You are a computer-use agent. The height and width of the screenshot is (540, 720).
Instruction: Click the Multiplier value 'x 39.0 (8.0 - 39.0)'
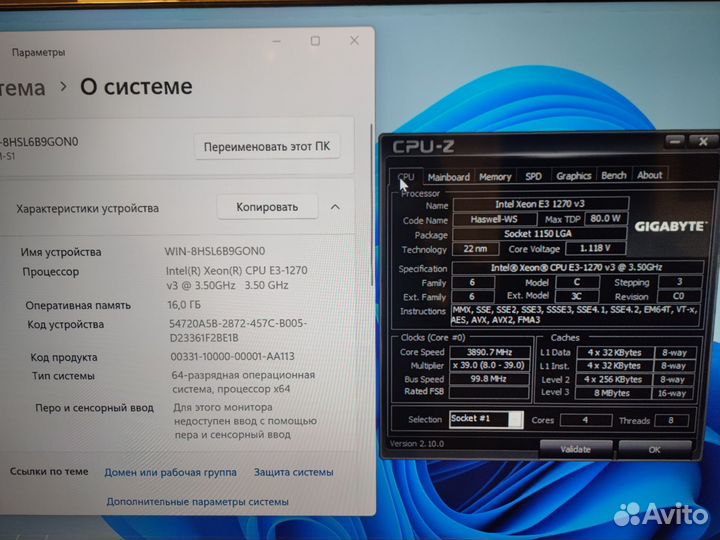(x=489, y=366)
